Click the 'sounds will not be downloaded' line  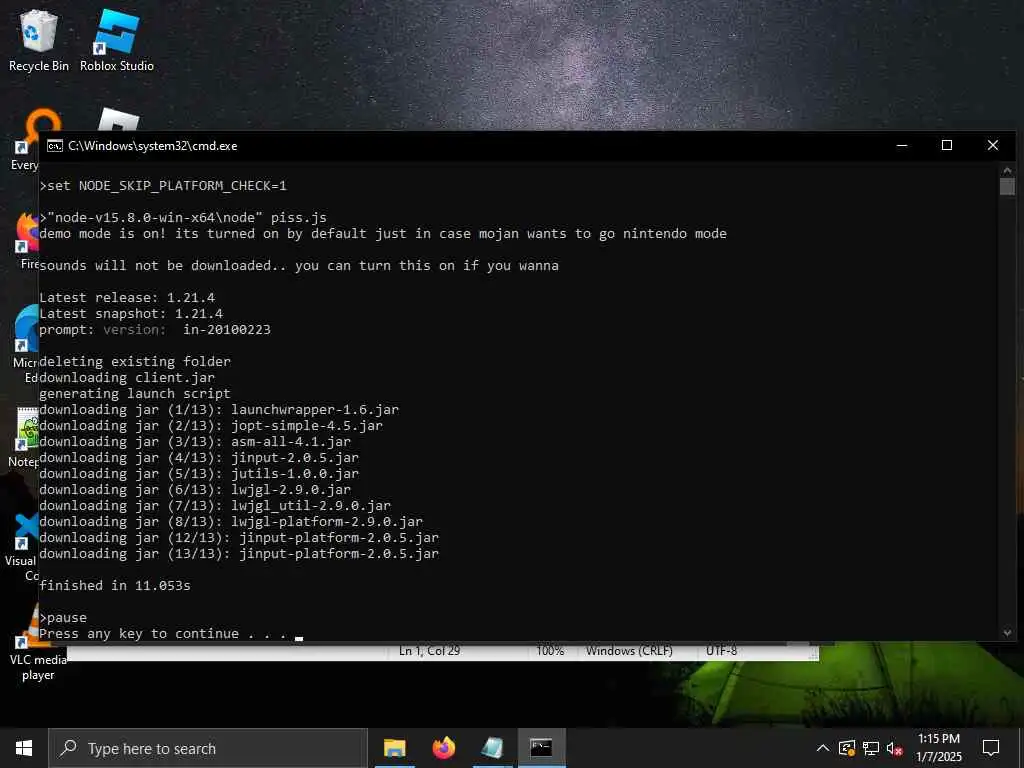(299, 265)
